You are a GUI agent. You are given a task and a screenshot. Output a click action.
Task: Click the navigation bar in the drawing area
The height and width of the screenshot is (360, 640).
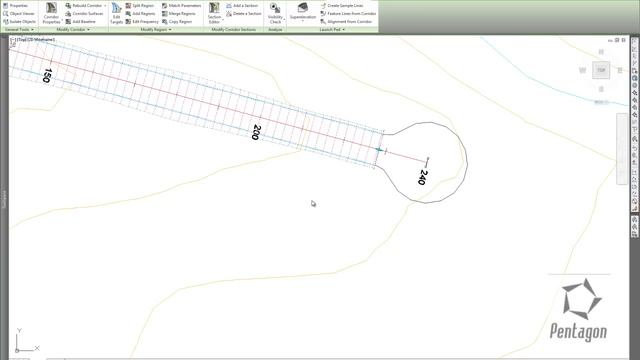click(622, 149)
